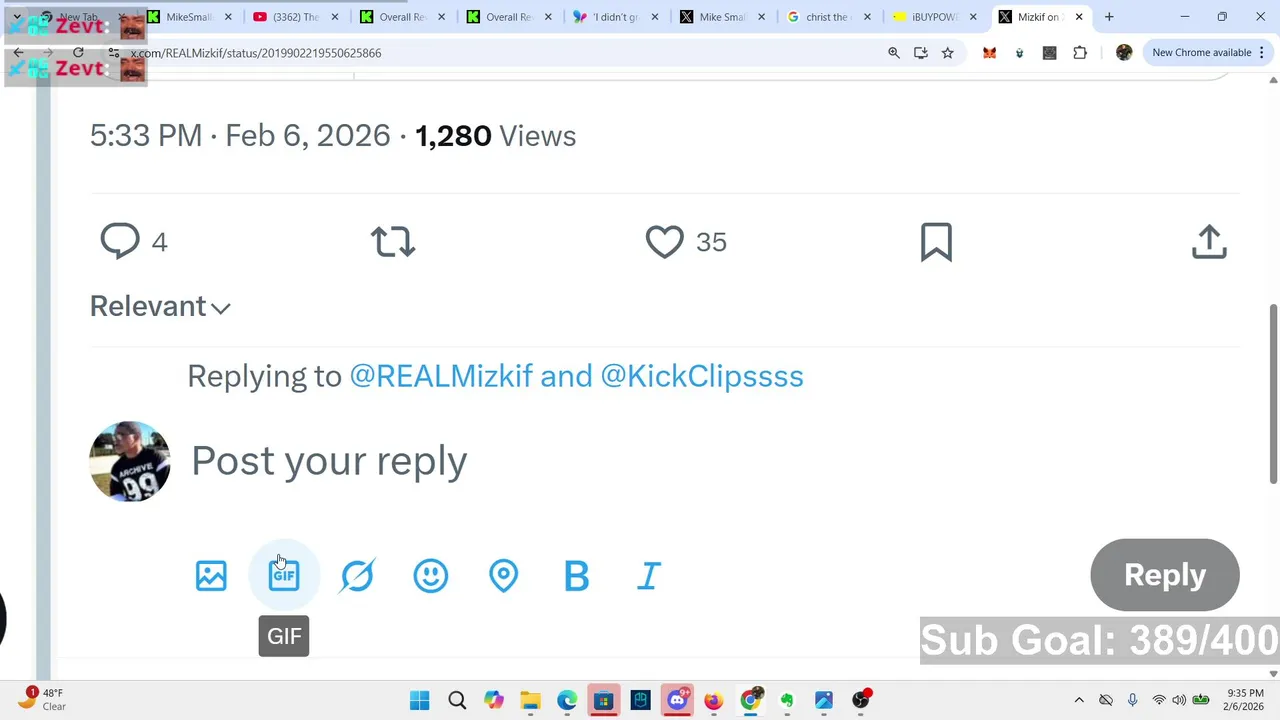This screenshot has height=720, width=1280.
Task: Toggle bold text formatting
Action: [576, 575]
